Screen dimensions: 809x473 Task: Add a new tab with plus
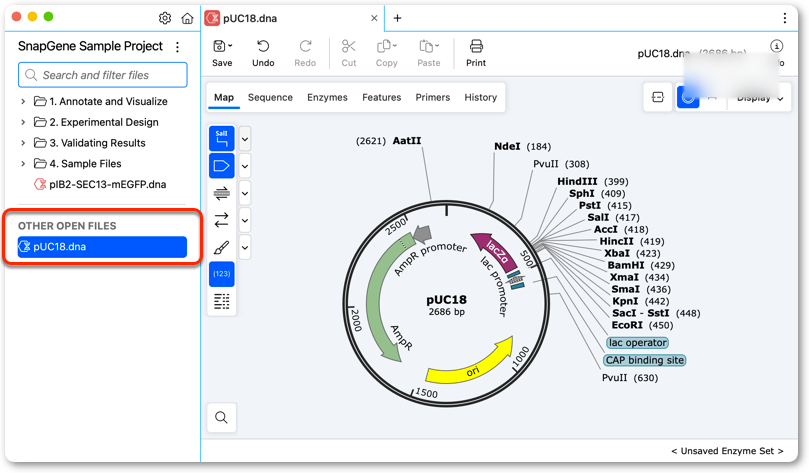click(x=397, y=18)
